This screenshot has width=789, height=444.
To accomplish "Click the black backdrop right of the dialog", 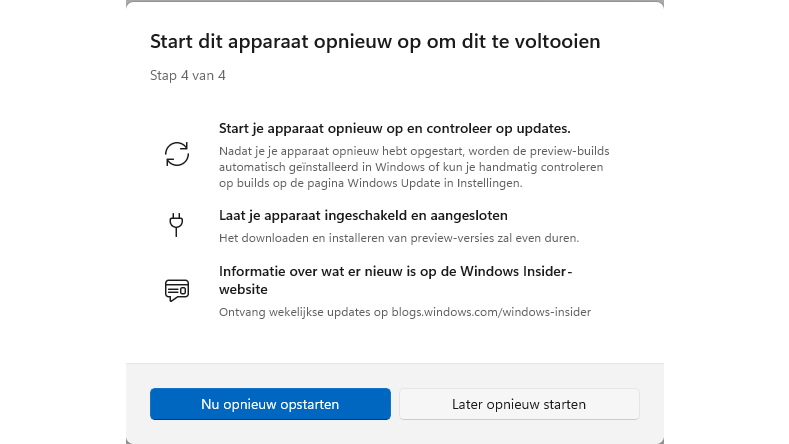I will tap(727, 220).
